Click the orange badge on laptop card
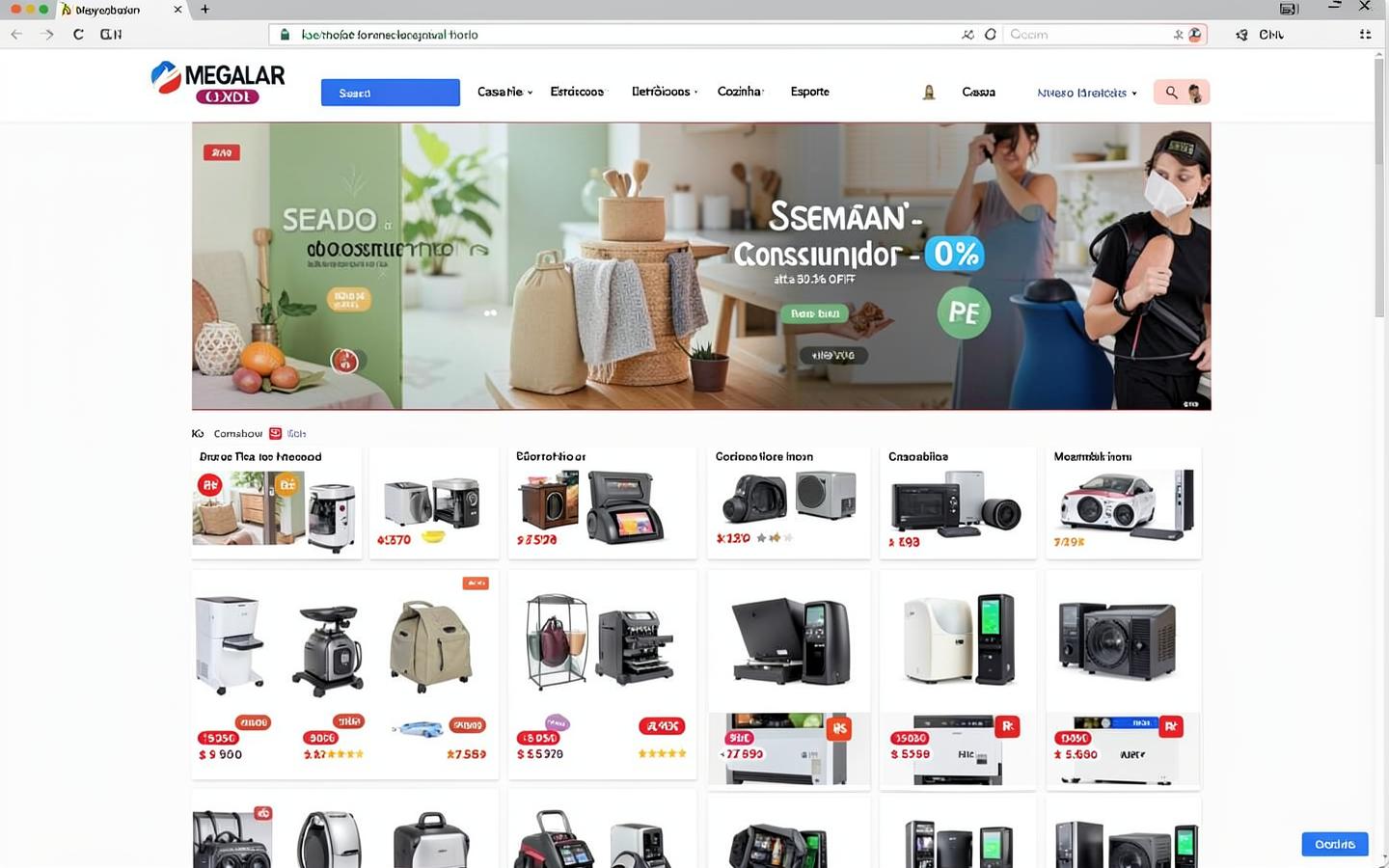1389x868 pixels. 840,728
